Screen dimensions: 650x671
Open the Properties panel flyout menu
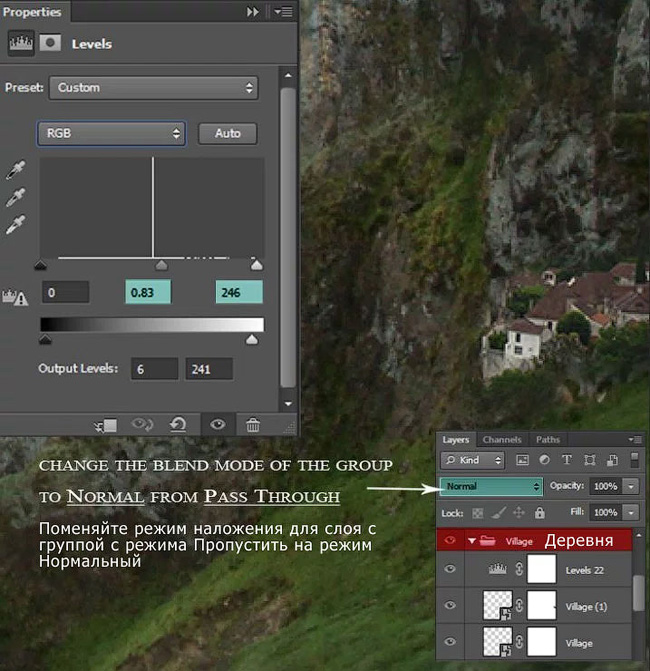pos(283,12)
